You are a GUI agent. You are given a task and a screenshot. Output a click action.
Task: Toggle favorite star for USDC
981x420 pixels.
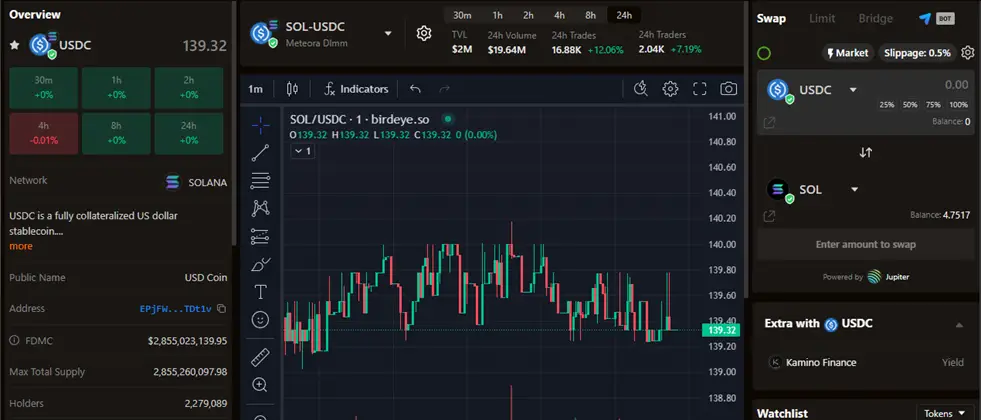pyautogui.click(x=14, y=45)
